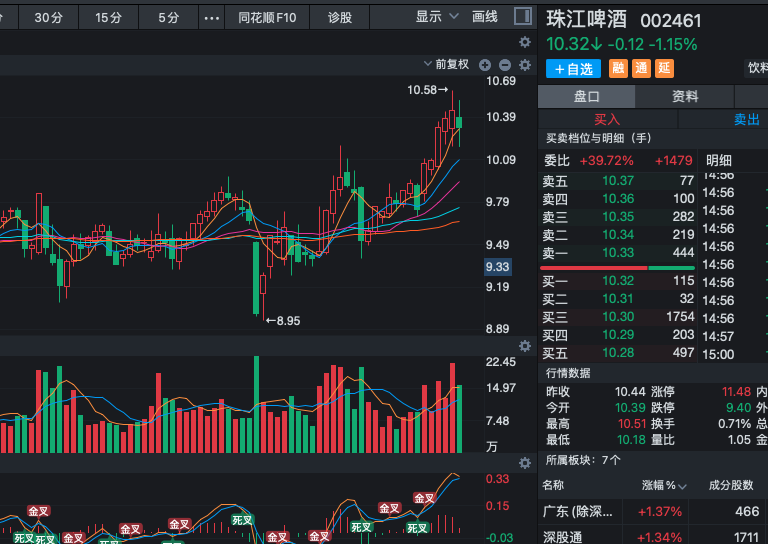Click the 所属板块: 7个 label

coord(583,460)
